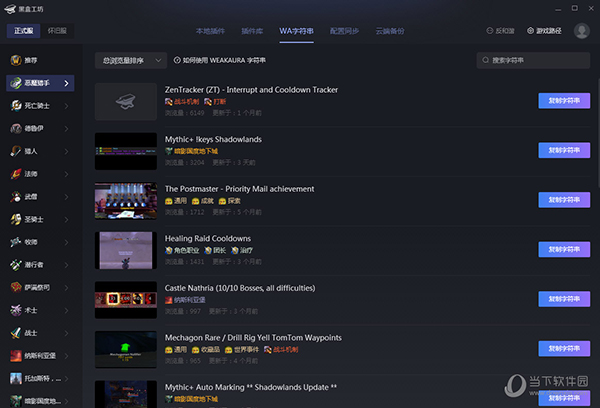Viewport: 600px width, 408px height.
Task: Open the 法师 class category icon
Action: (x=15, y=174)
